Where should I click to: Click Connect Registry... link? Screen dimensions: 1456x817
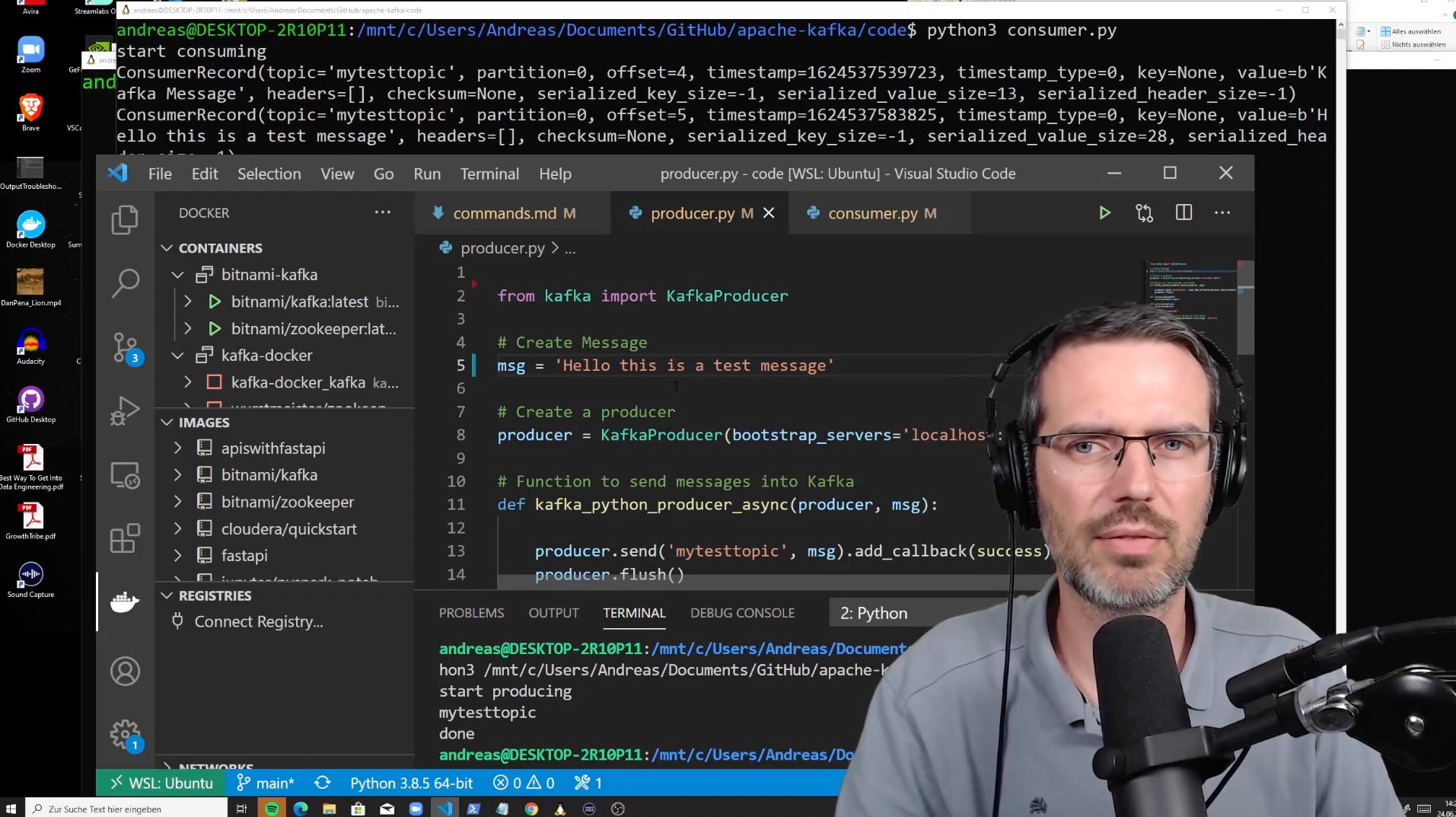pyautogui.click(x=259, y=622)
